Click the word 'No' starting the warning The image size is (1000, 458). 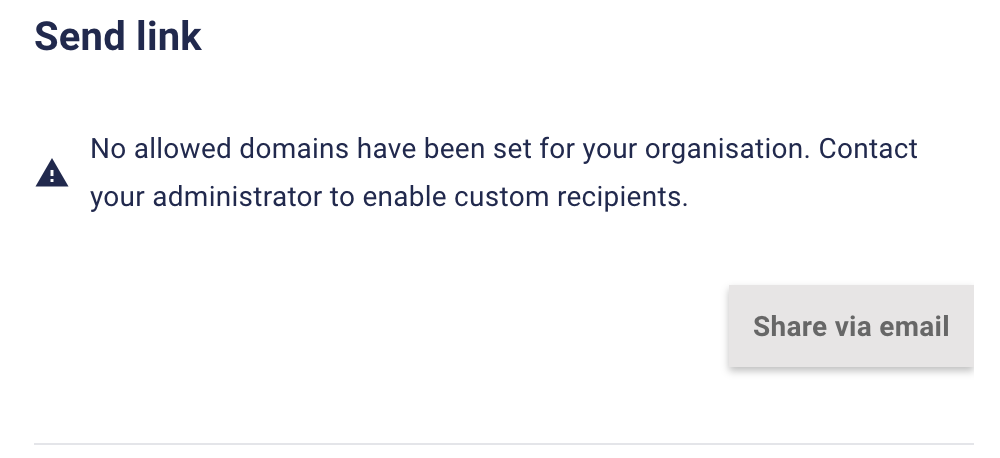click(x=108, y=149)
